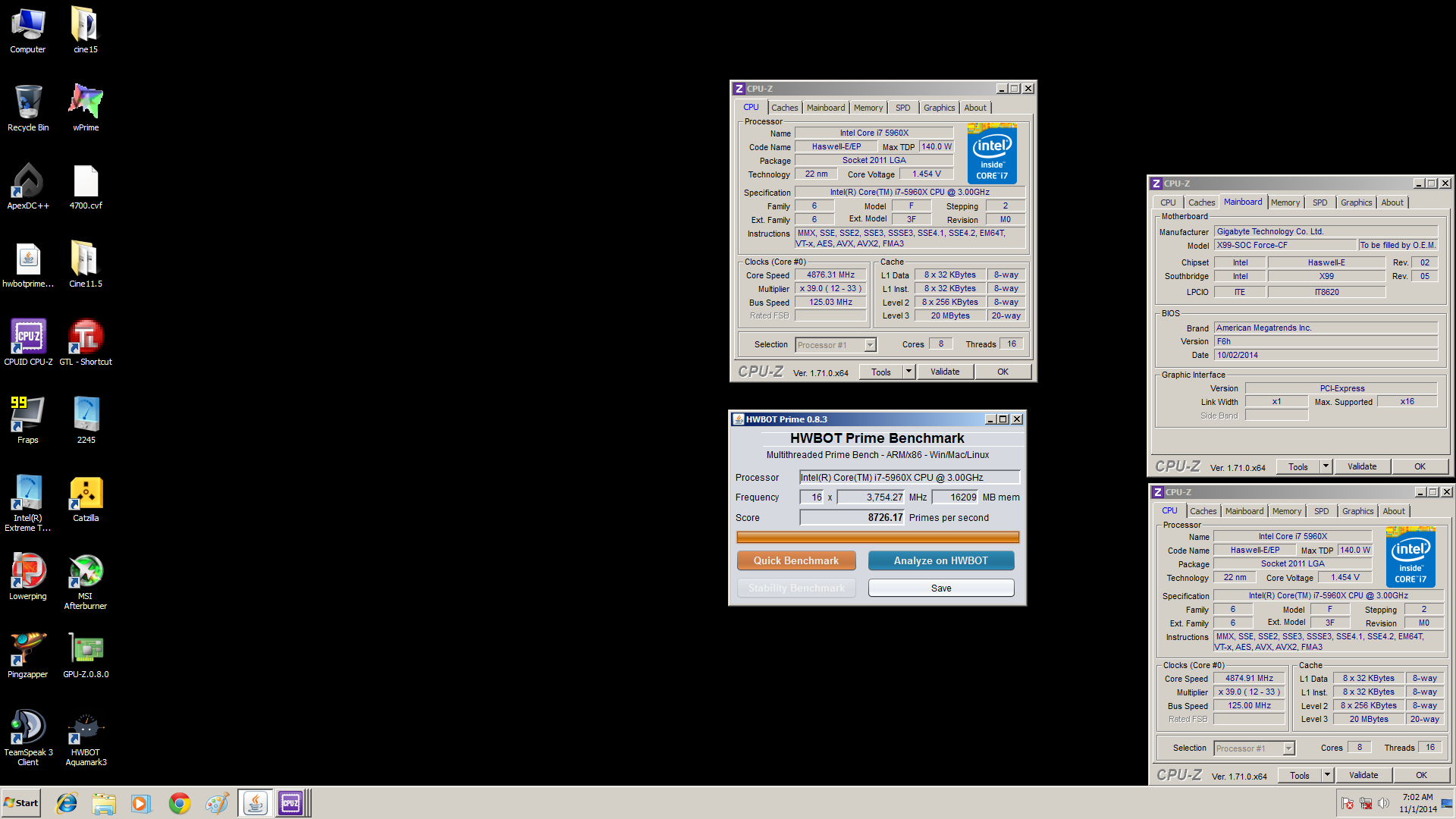The image size is (1456, 819).
Task: Click Validate in Mainboard CPU-Z window
Action: pyautogui.click(x=1362, y=466)
